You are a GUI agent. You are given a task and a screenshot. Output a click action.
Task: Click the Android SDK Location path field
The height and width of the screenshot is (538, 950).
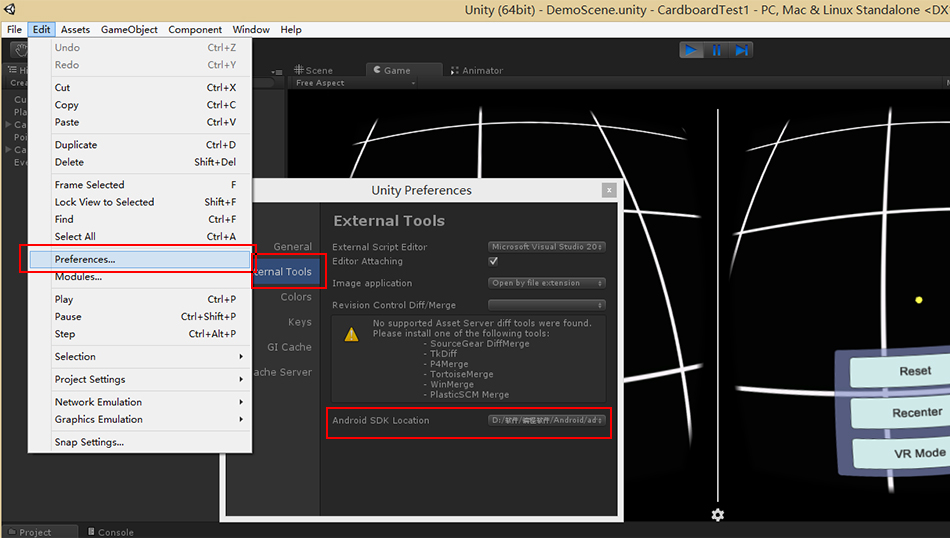click(x=546, y=420)
